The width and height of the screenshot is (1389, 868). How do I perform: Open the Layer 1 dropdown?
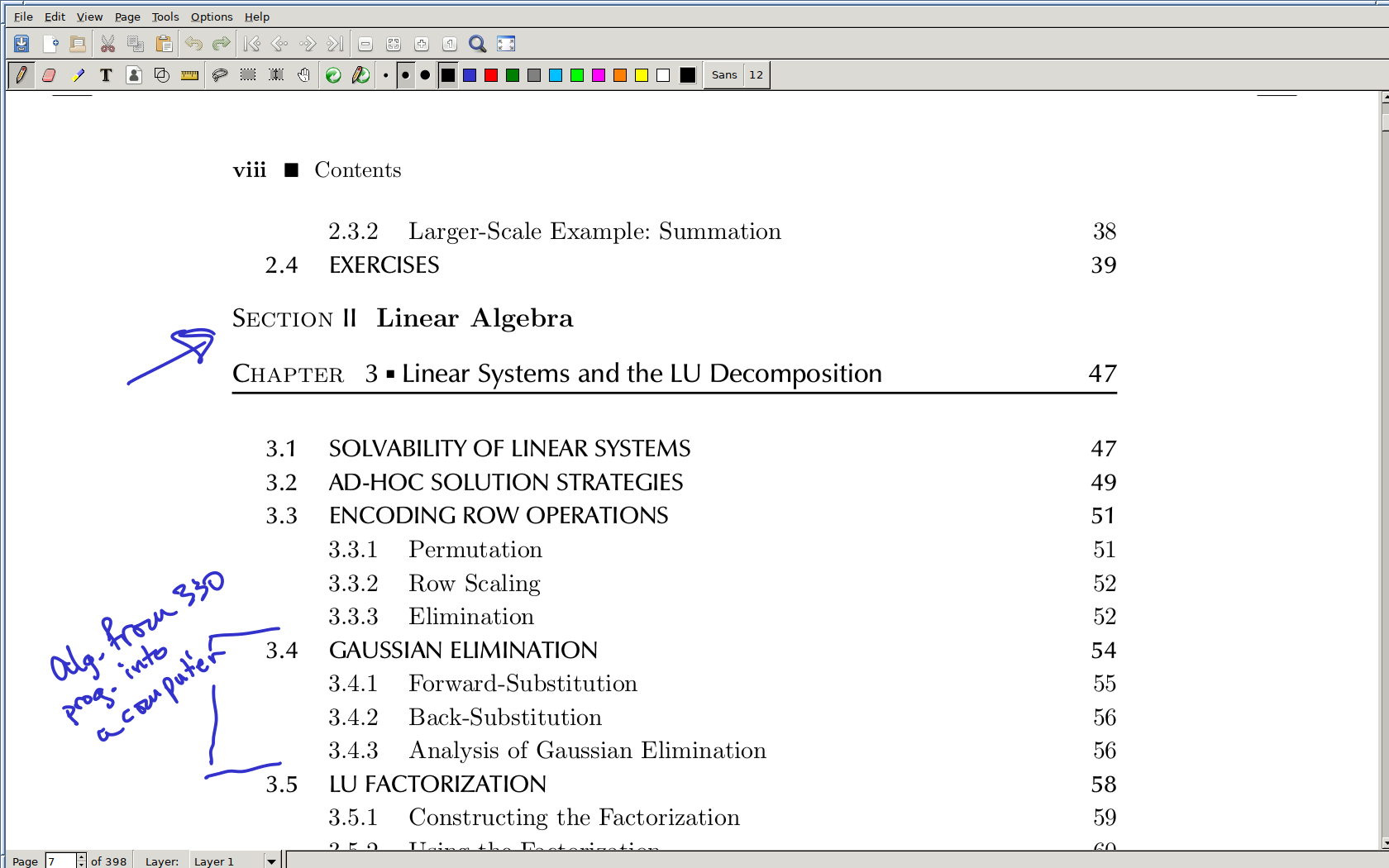point(270,861)
